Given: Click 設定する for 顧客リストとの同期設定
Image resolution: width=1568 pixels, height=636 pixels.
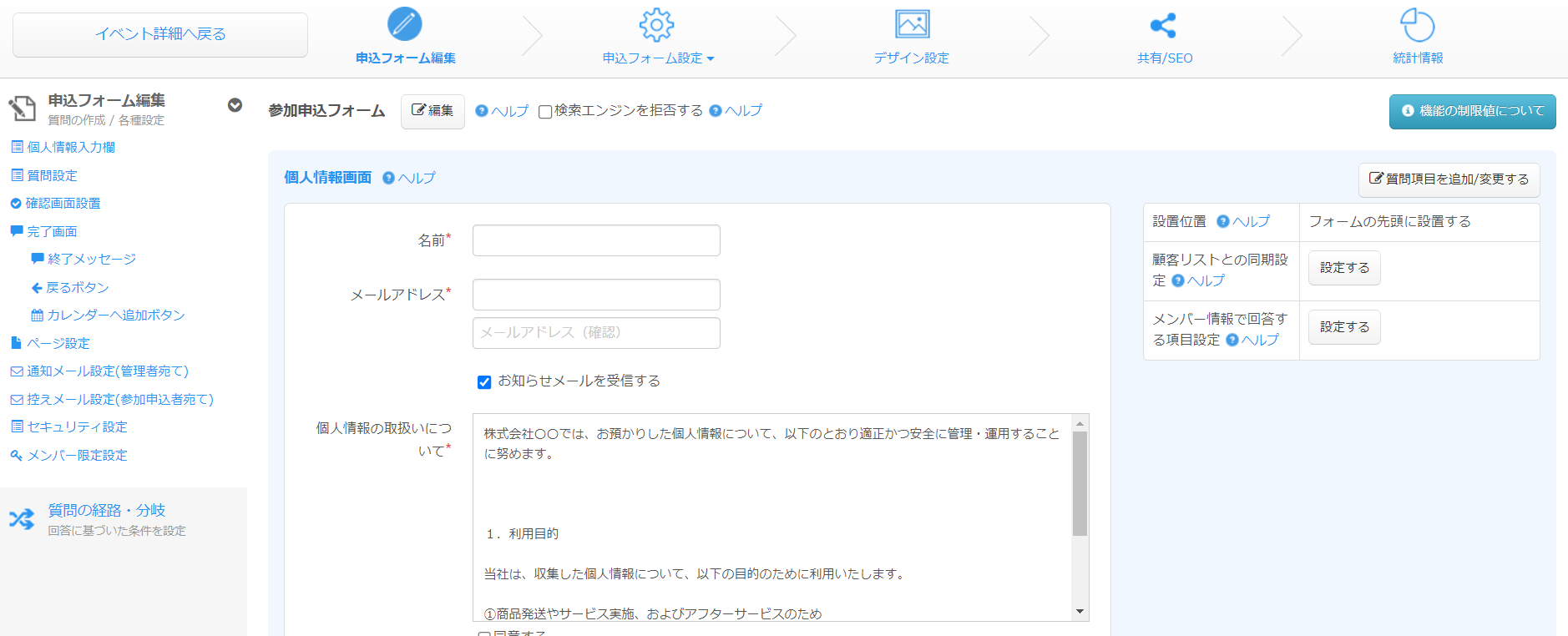Looking at the screenshot, I should 1343,268.
